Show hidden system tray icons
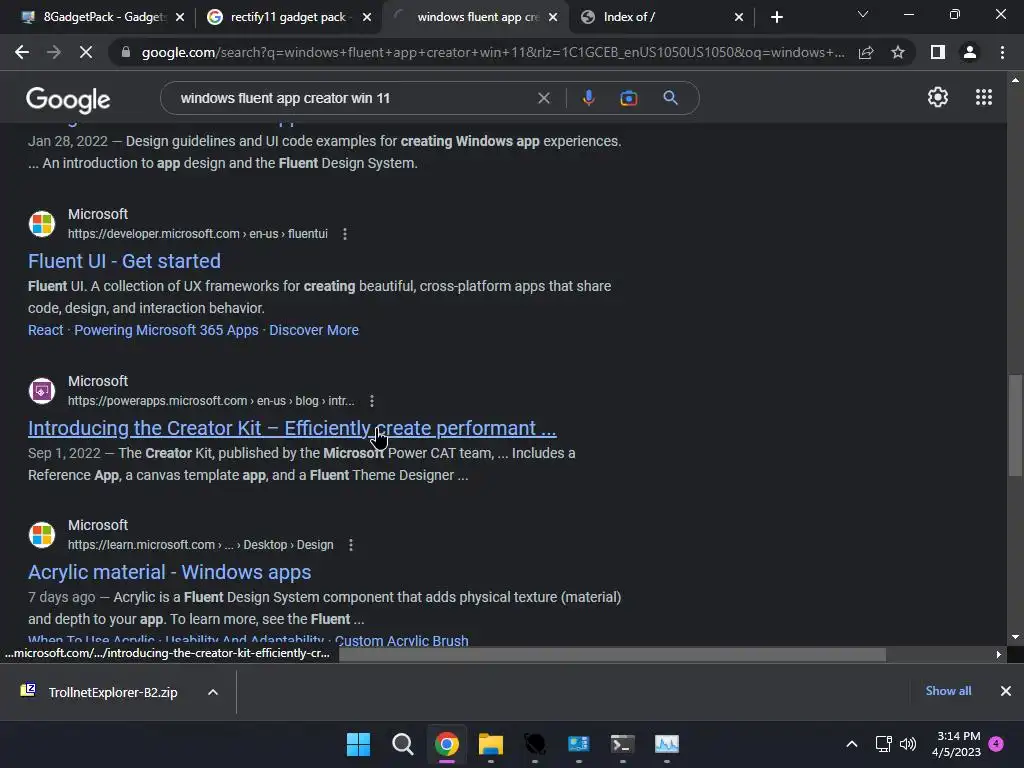The image size is (1024, 768). pos(852,744)
